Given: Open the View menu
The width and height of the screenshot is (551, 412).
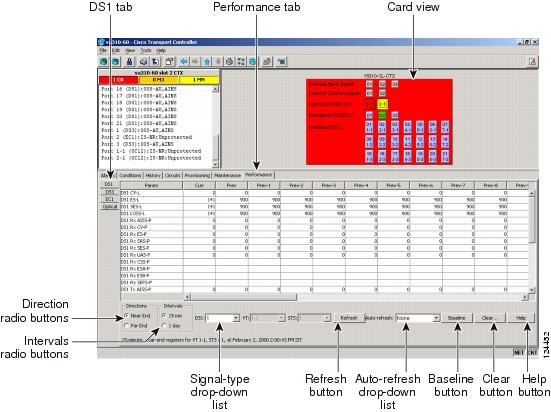Looking at the screenshot, I should (x=130, y=51).
